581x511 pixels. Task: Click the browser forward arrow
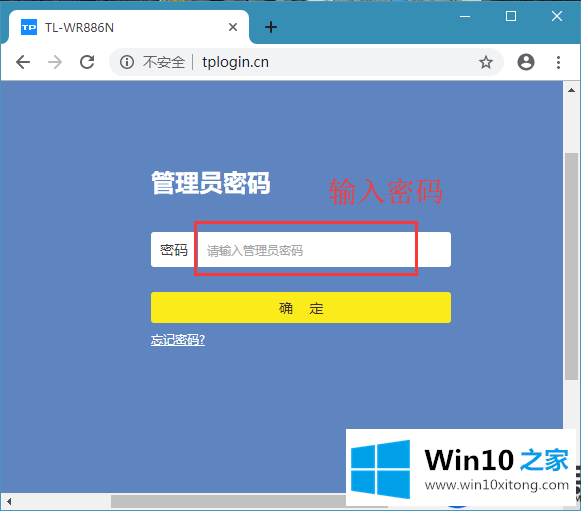point(55,62)
